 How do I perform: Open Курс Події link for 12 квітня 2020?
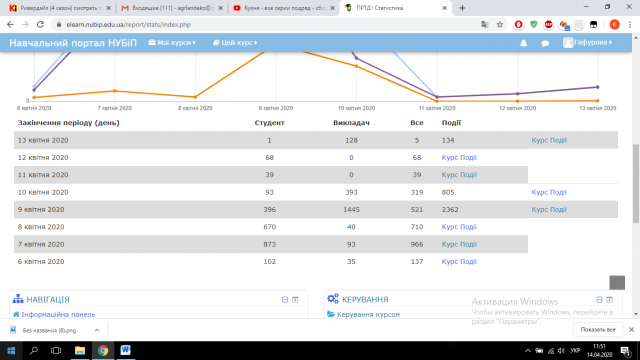(459, 158)
